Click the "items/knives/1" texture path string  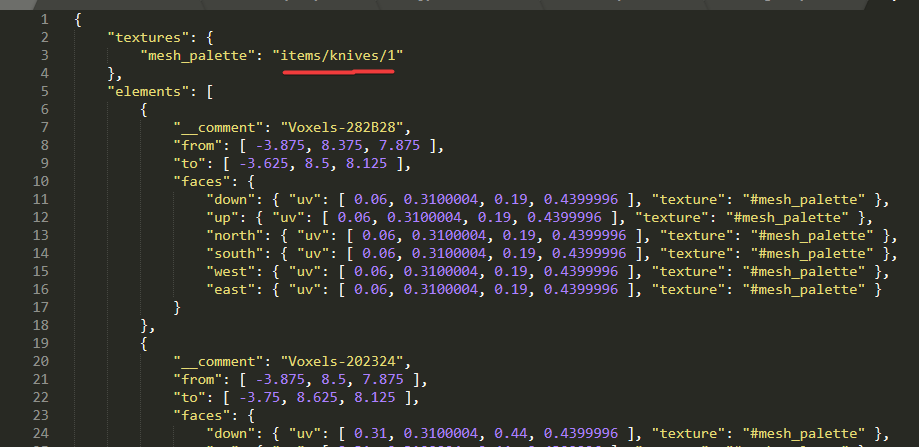(x=338, y=56)
